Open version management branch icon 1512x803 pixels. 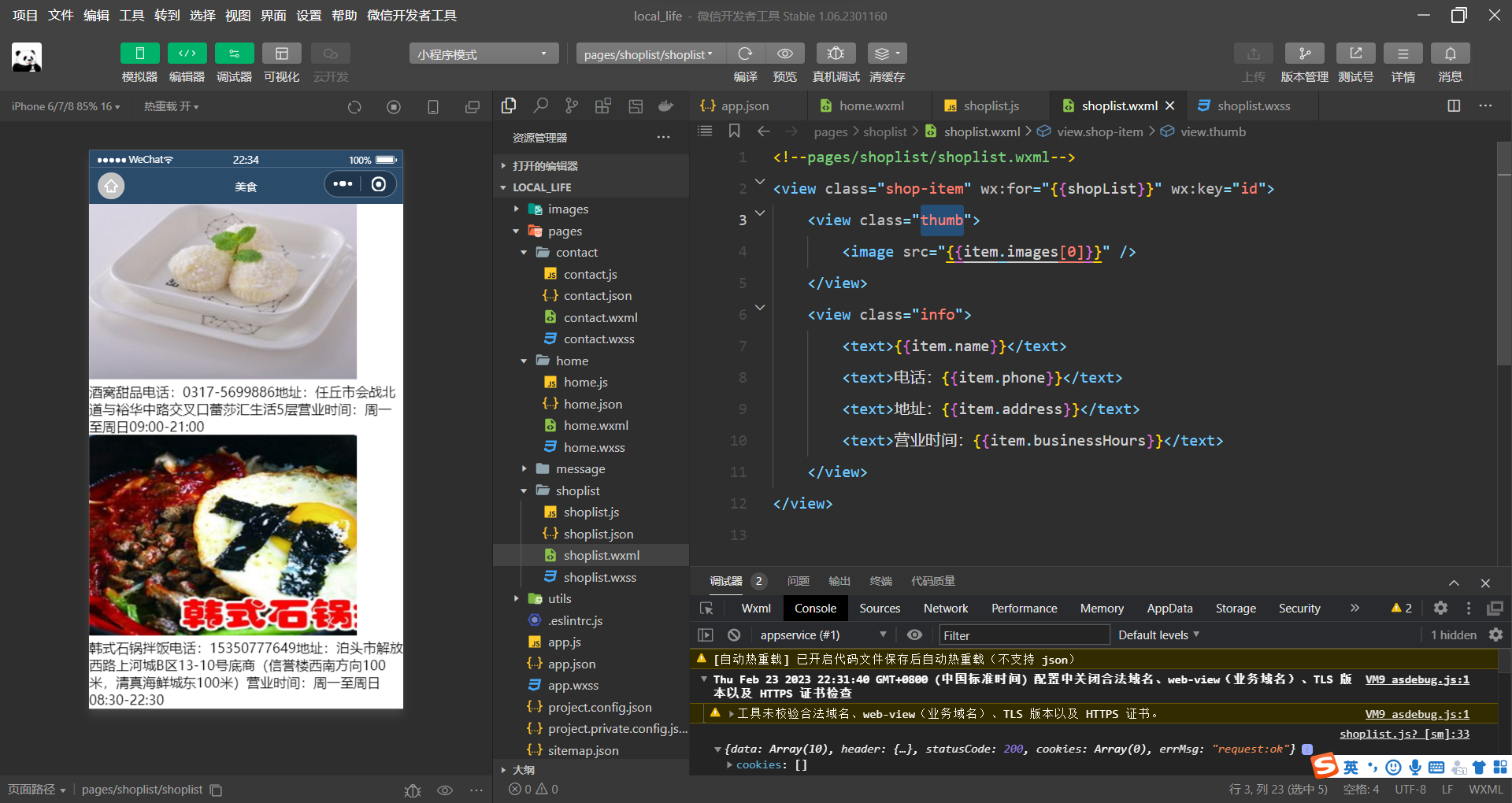click(x=1304, y=54)
